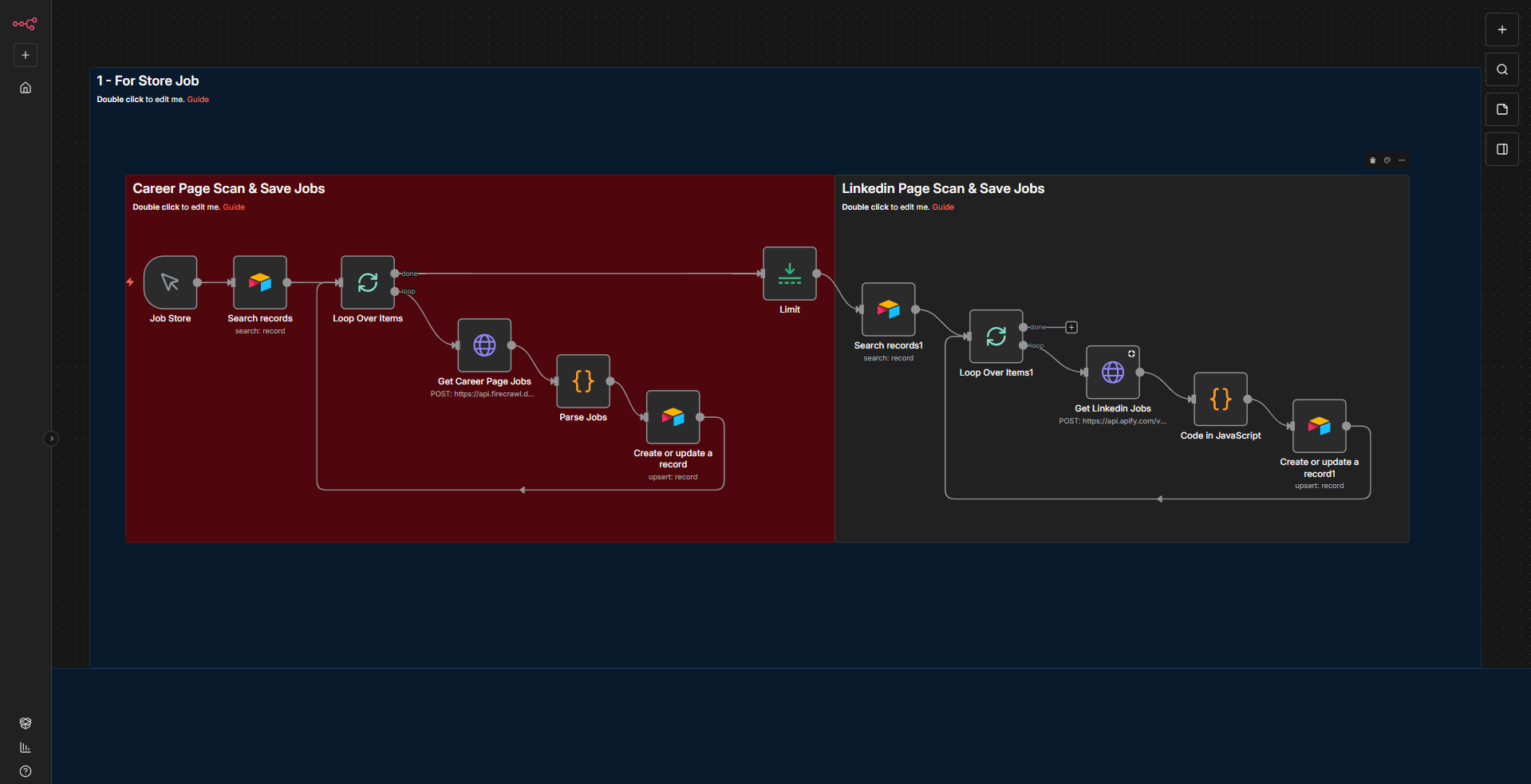Change sticky note color with the palette icon
Image resolution: width=1531 pixels, height=784 pixels.
pos(1387,160)
